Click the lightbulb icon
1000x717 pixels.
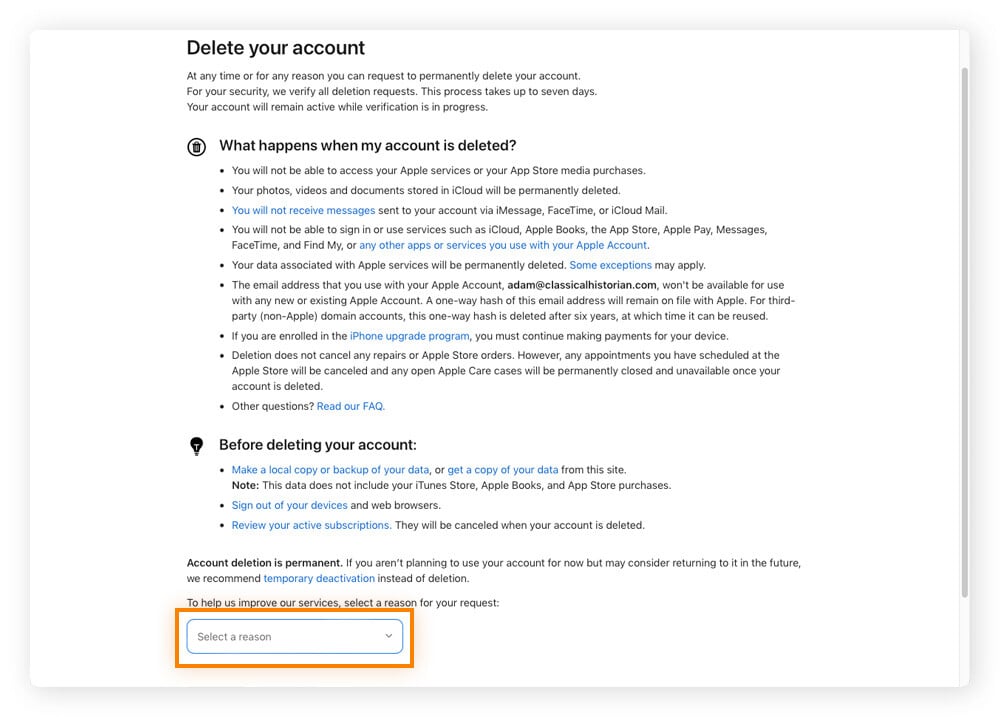[x=197, y=446]
